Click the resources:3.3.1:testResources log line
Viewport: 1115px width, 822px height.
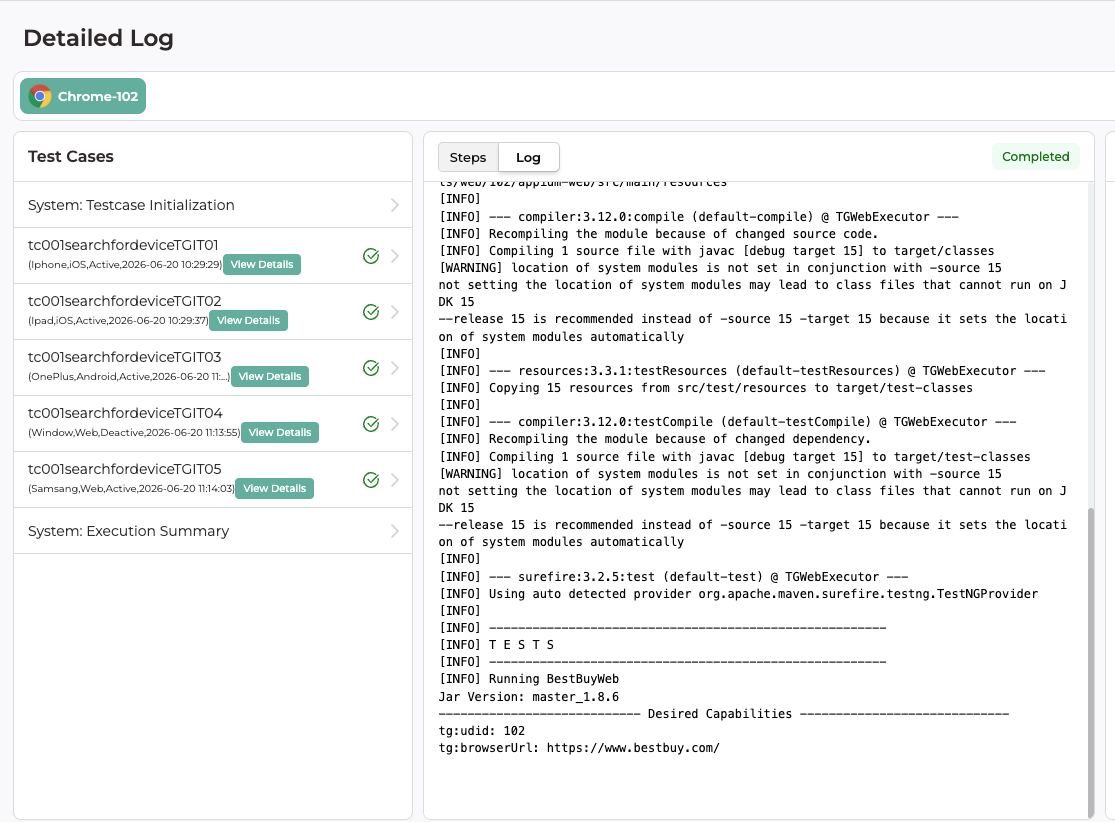(742, 371)
